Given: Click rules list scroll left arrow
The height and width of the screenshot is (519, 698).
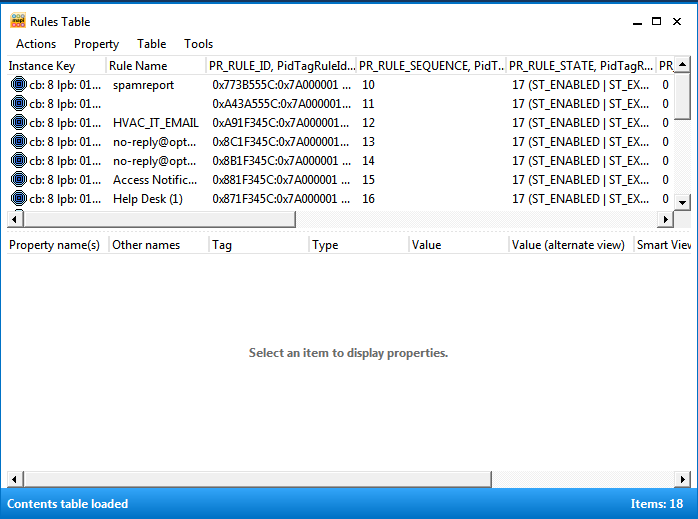Looking at the screenshot, I should [x=15, y=219].
